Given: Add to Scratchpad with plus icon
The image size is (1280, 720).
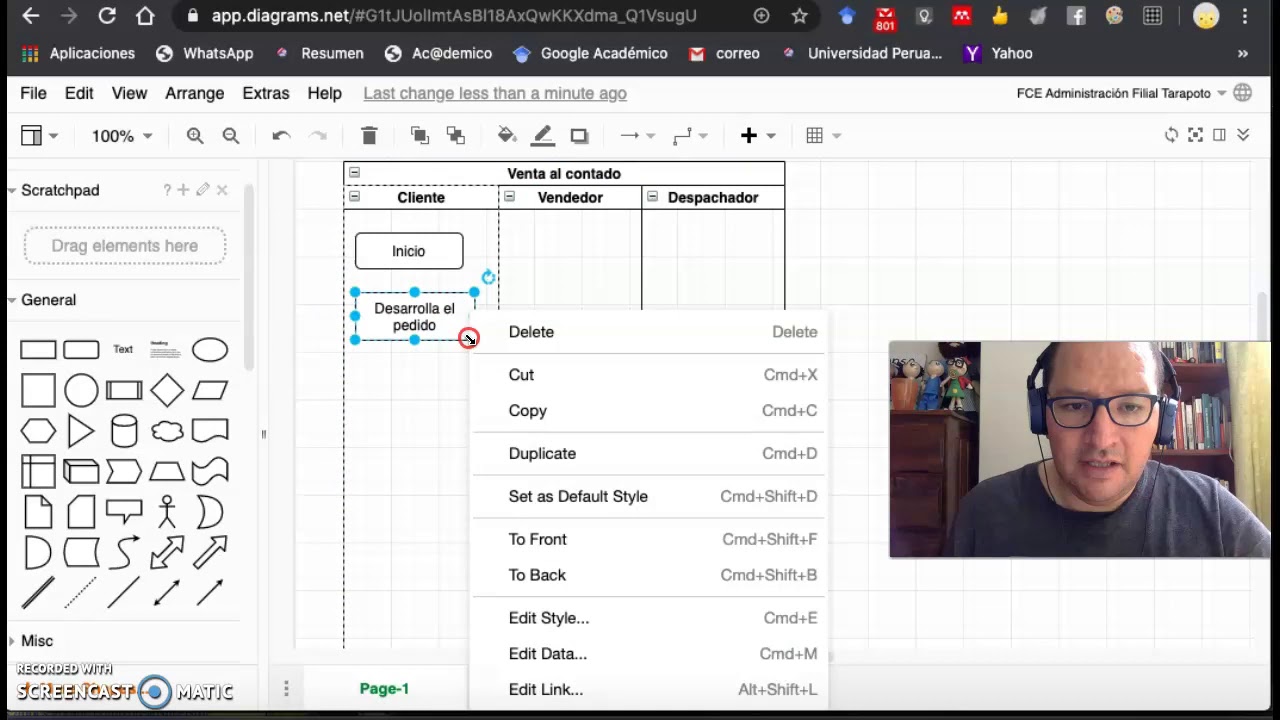Looking at the screenshot, I should click(183, 190).
